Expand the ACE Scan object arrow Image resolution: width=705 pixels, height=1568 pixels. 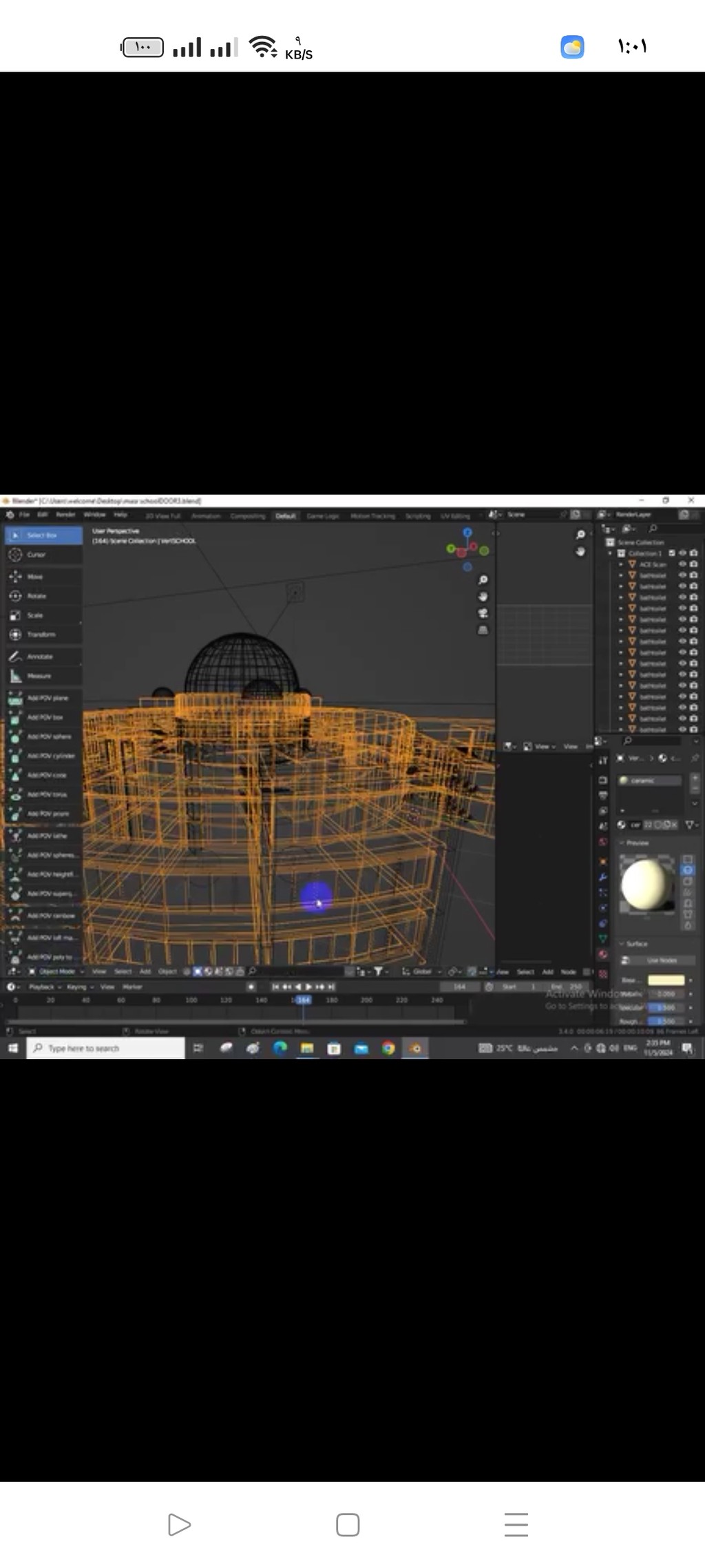pos(621,564)
